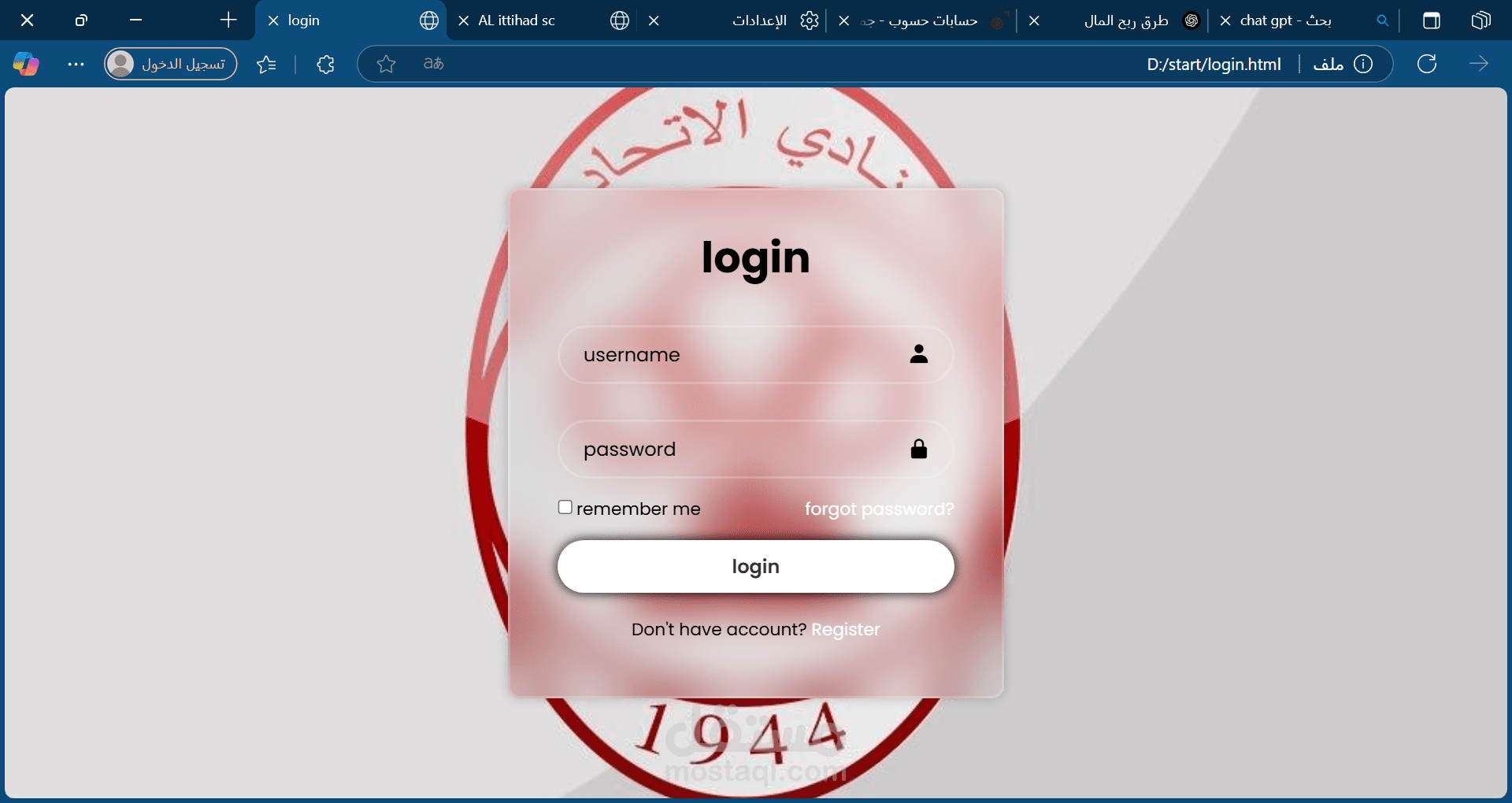
Task: Click the user icon in username field
Action: tap(919, 354)
